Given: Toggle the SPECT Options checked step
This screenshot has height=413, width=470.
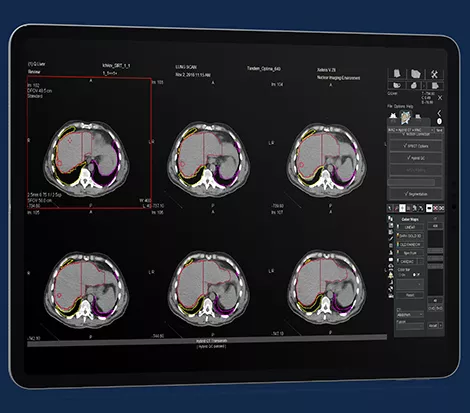Looking at the screenshot, I should click(x=416, y=146).
